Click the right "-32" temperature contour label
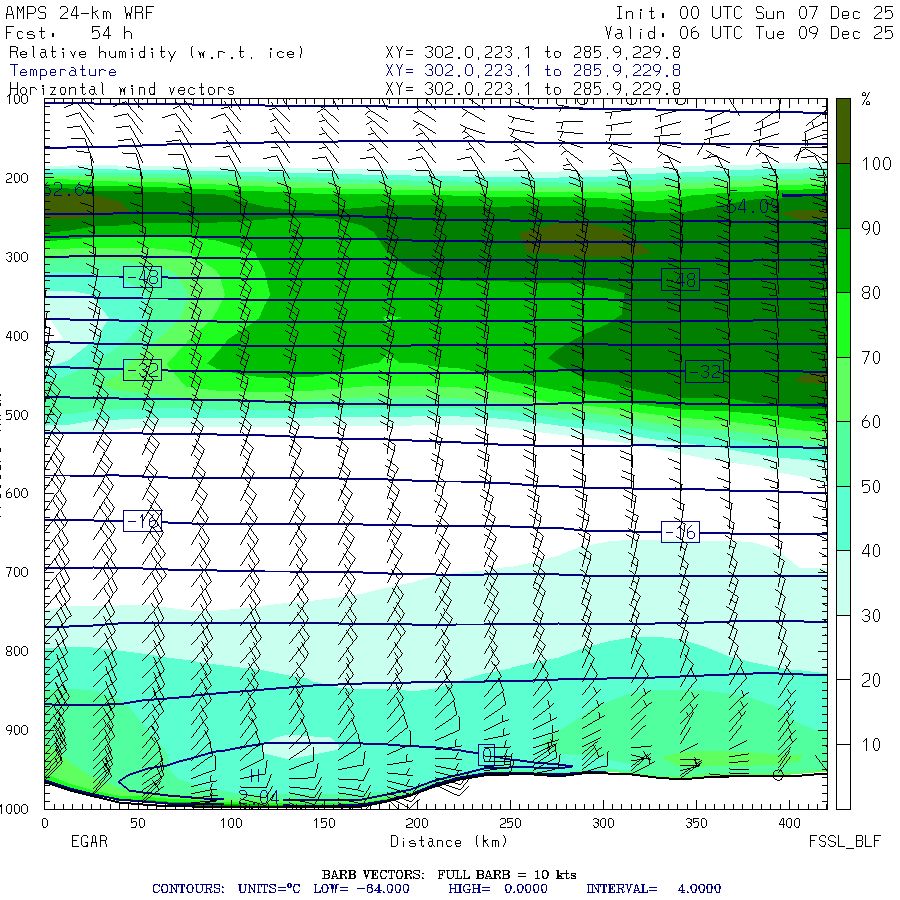Image resolution: width=900 pixels, height=900 pixels. (x=704, y=371)
